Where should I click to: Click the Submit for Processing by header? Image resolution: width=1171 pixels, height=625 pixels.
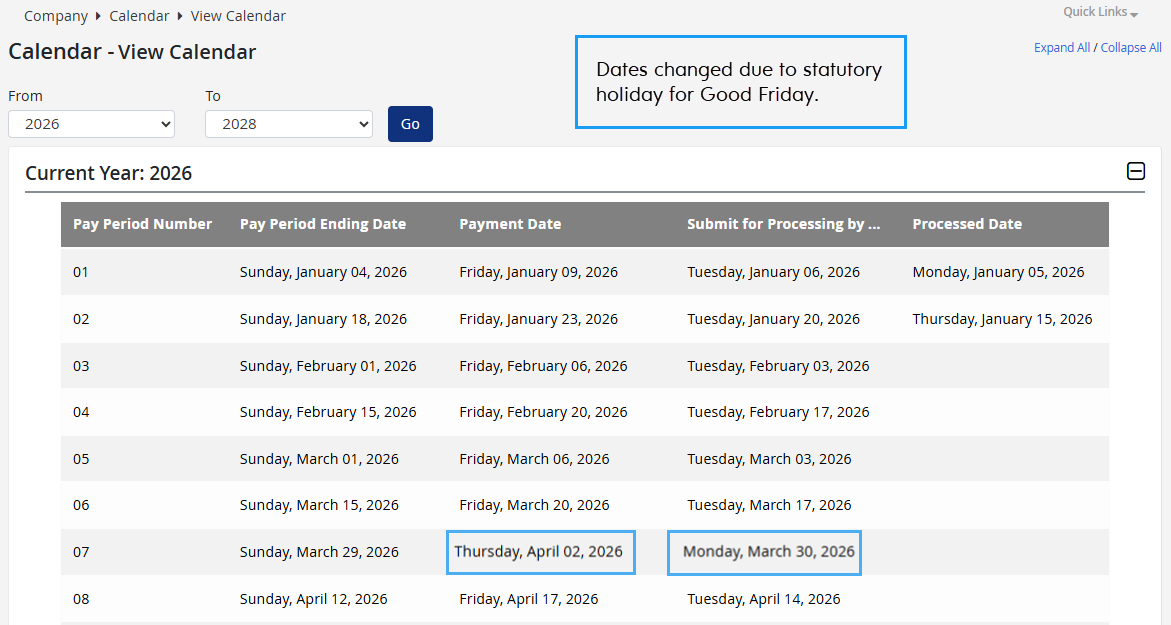click(783, 224)
